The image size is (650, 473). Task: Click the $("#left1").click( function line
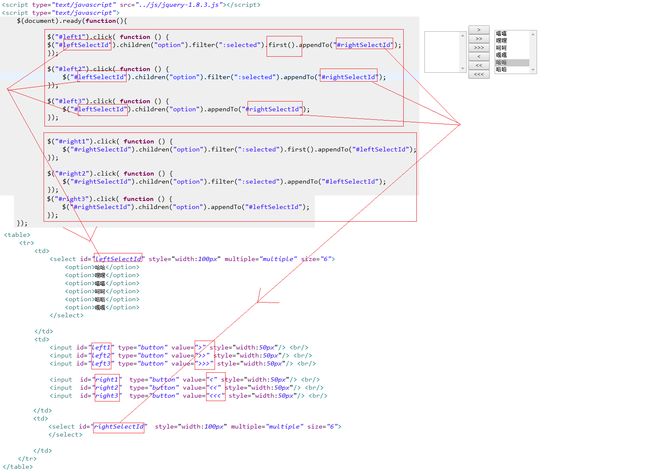108,37
